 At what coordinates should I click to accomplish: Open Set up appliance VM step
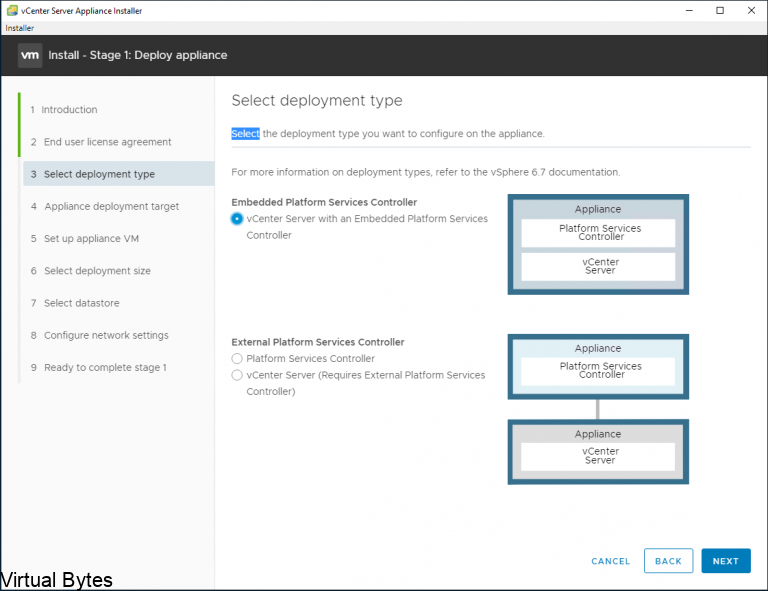point(85,238)
